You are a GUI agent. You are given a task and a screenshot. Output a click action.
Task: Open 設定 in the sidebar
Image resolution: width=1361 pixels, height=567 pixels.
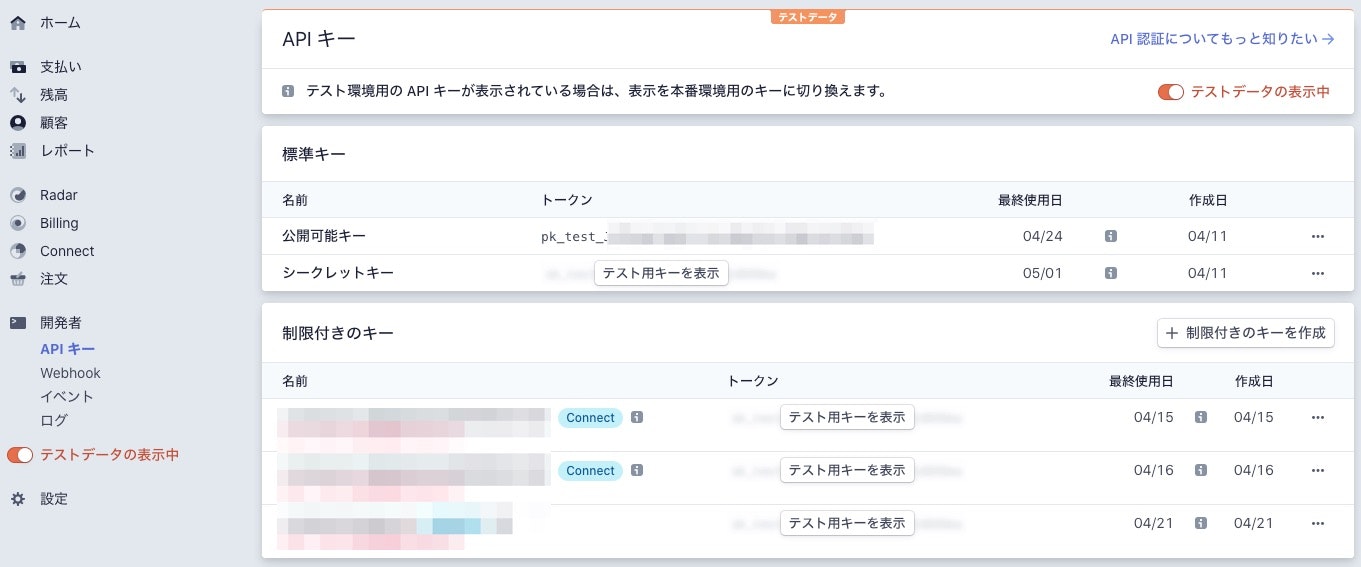(54, 498)
